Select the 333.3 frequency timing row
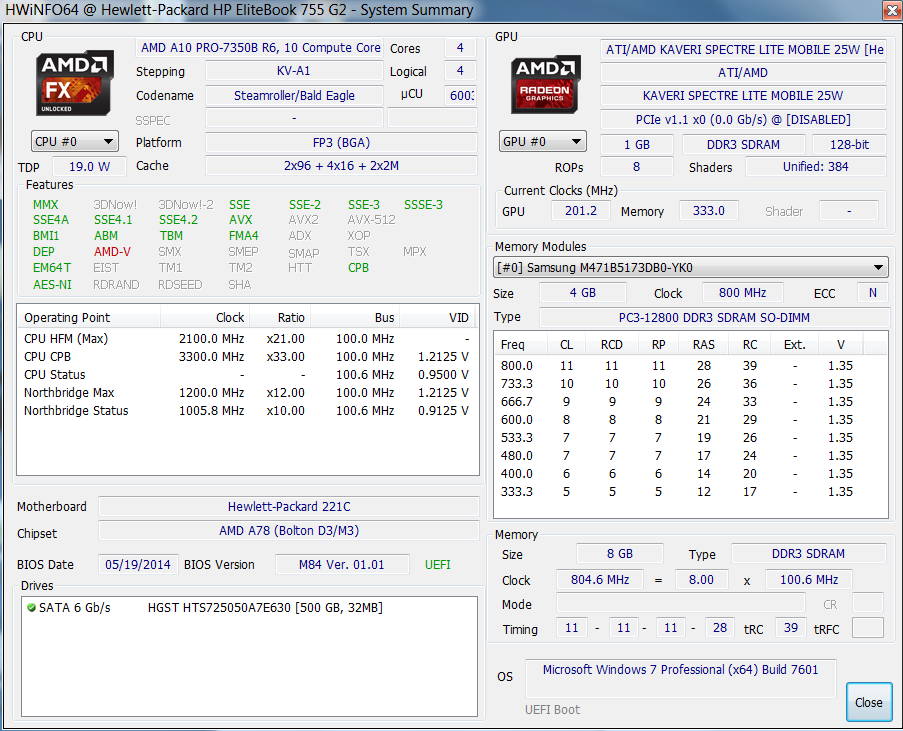The height and width of the screenshot is (731, 903). [690, 492]
